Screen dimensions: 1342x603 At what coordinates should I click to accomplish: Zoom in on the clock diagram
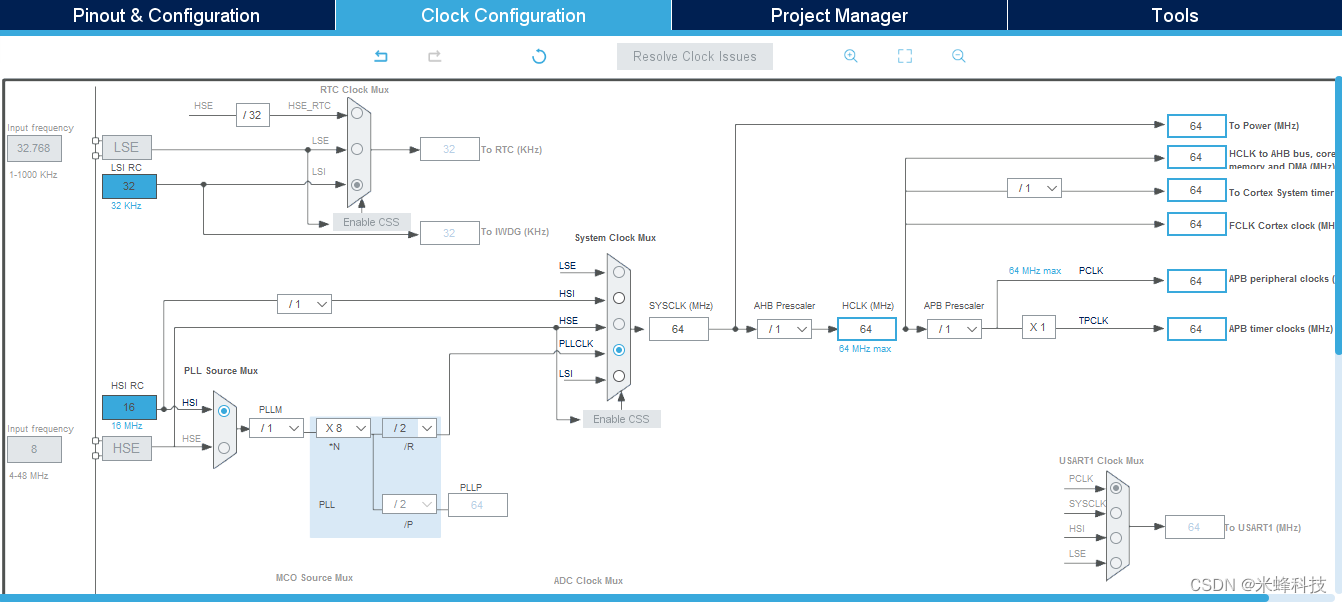pos(851,56)
